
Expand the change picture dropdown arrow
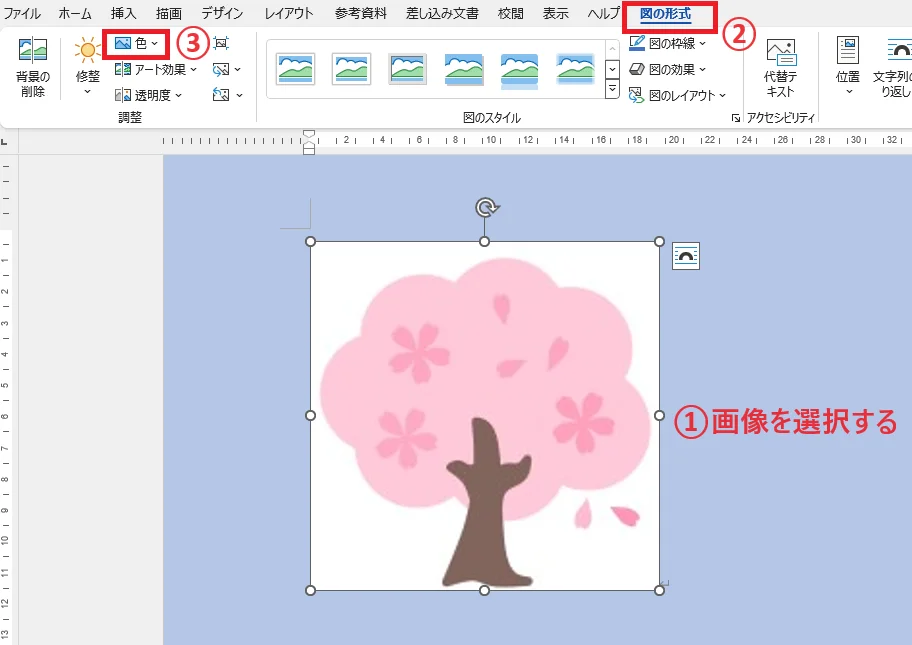[x=238, y=70]
